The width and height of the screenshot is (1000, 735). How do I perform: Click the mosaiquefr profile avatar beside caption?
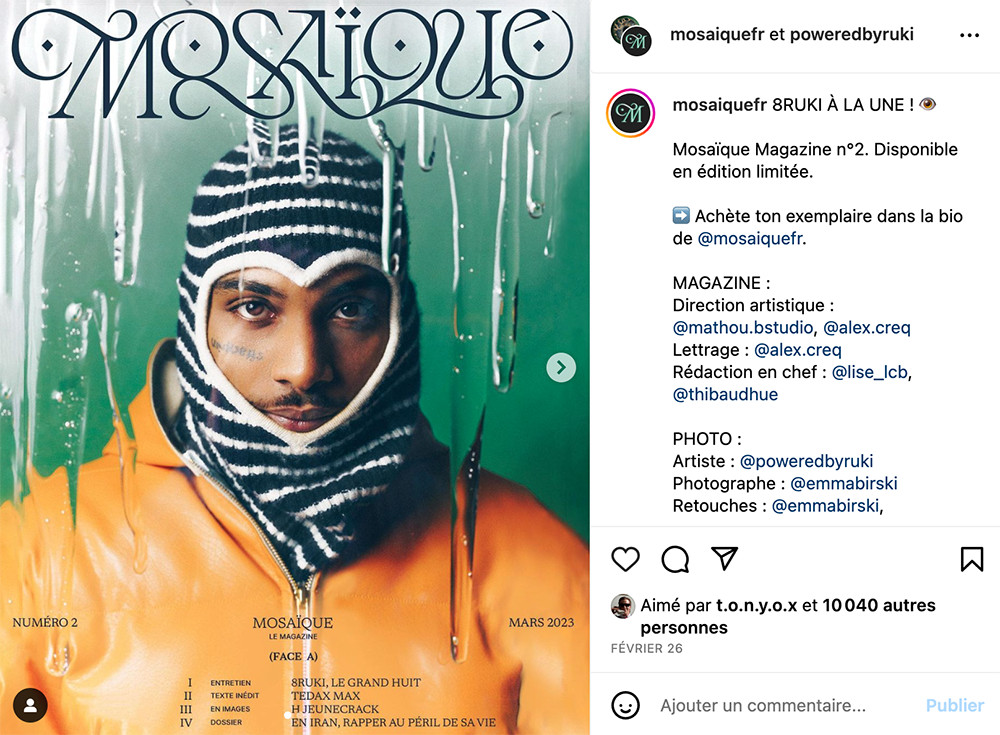(x=631, y=114)
